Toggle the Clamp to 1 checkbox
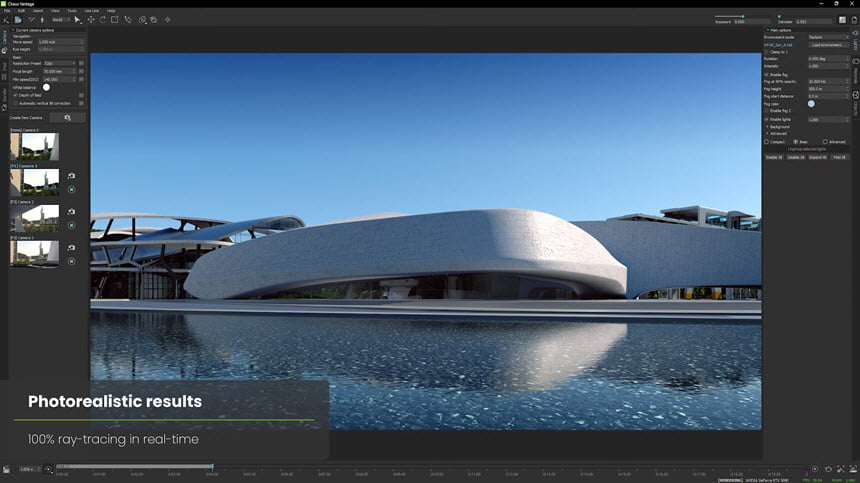The image size is (860, 483). click(767, 52)
